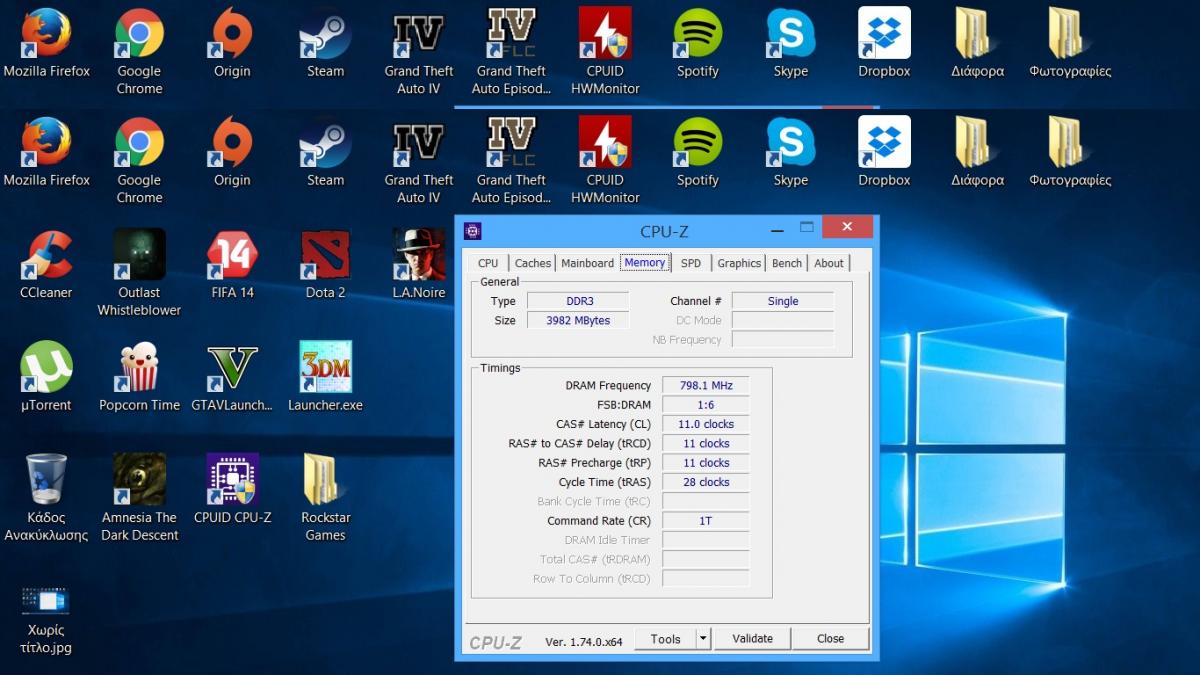
Task: Select the Command Rate value 1T
Action: [x=705, y=521]
